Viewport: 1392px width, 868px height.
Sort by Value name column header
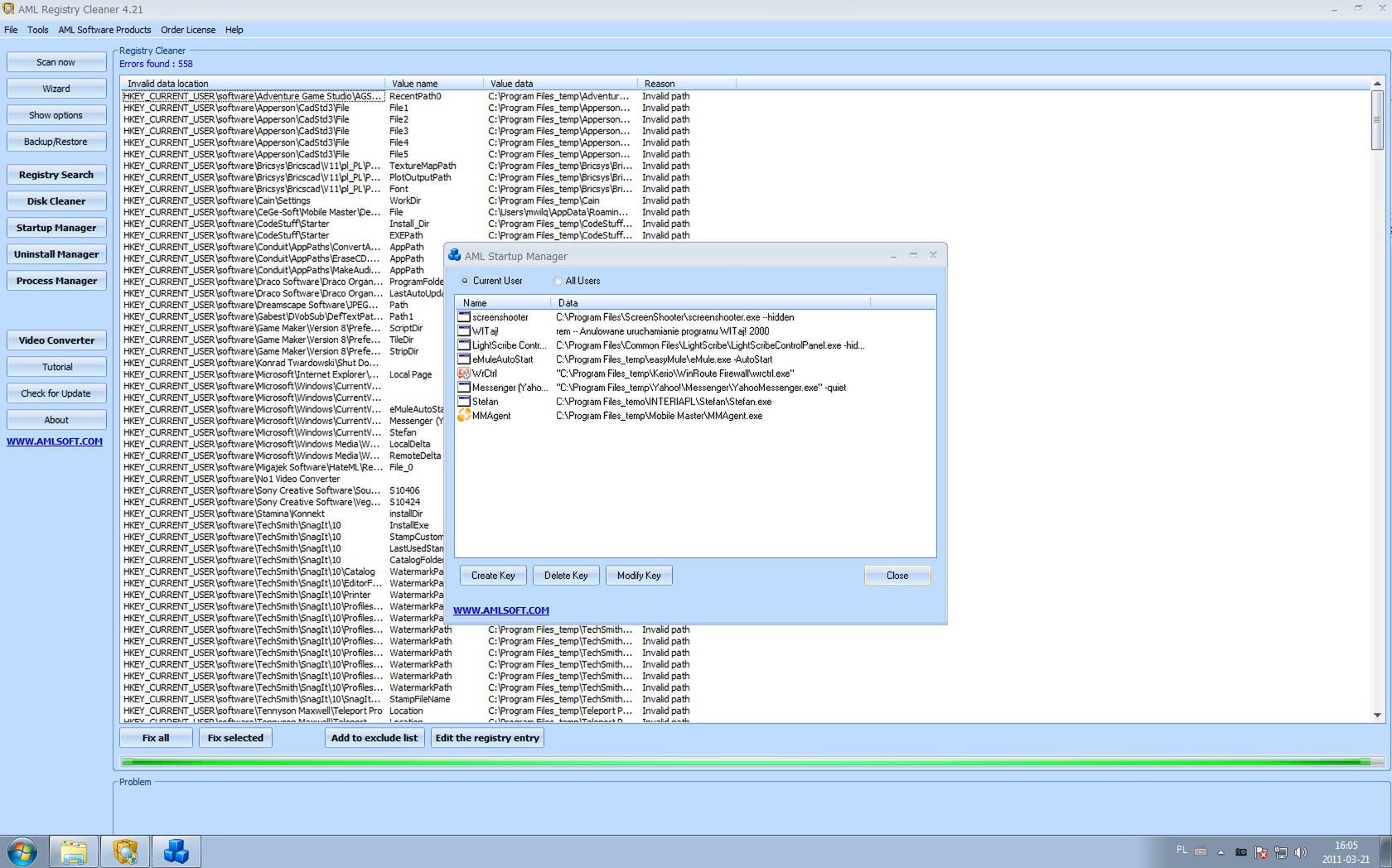(x=434, y=84)
